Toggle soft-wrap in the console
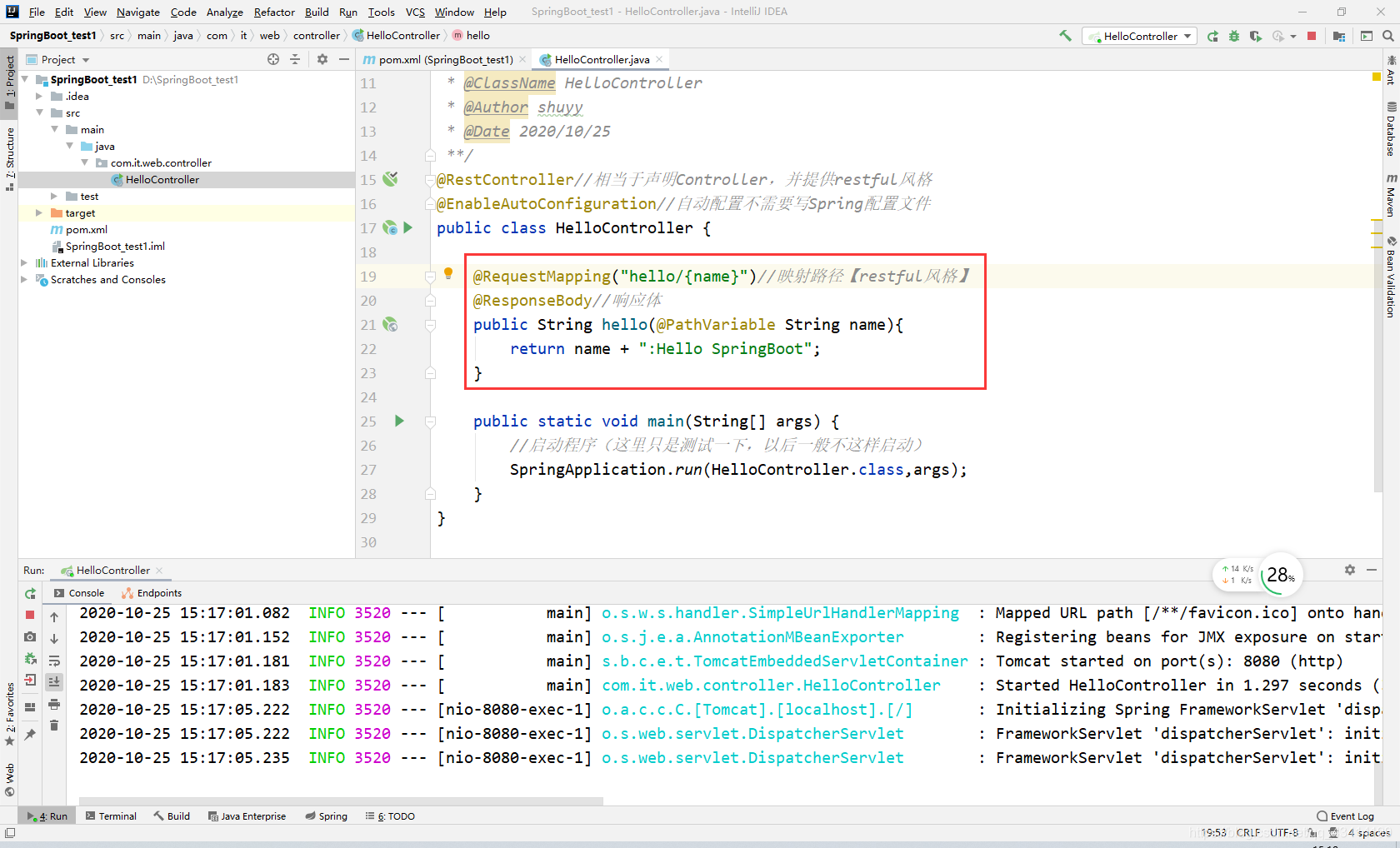The width and height of the screenshot is (1400, 848). coord(54,661)
